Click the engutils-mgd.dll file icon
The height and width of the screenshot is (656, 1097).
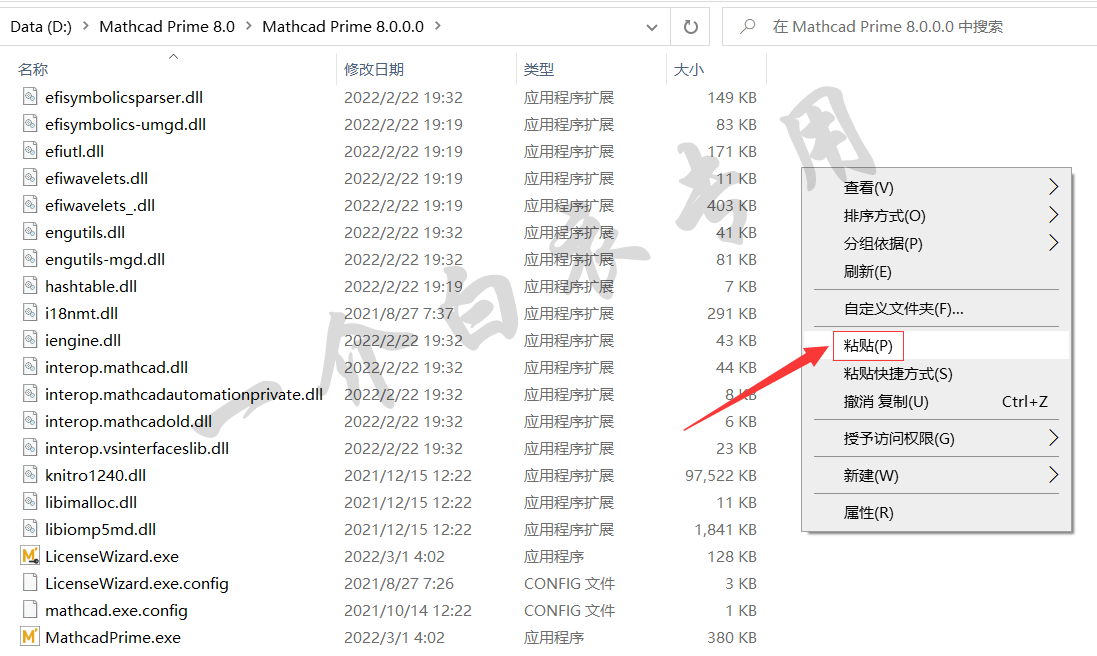tap(30, 259)
